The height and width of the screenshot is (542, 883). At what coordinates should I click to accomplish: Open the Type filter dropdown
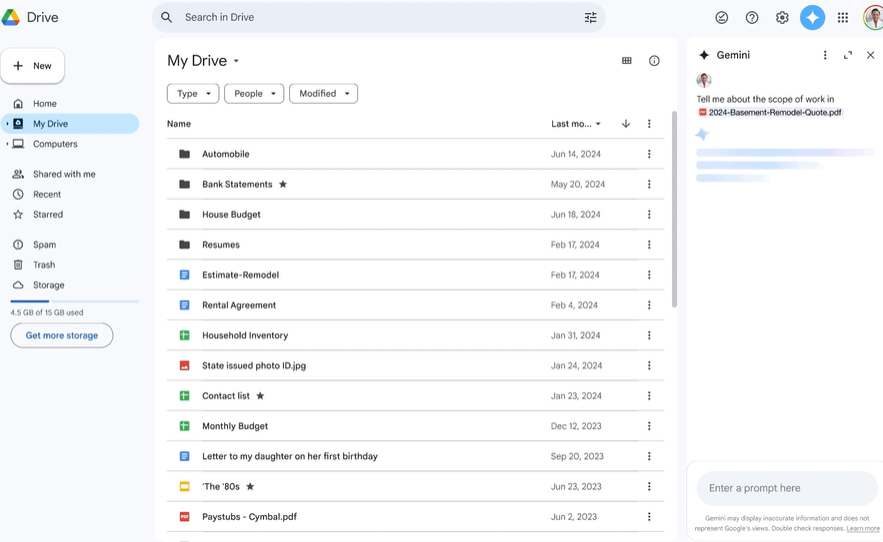193,93
